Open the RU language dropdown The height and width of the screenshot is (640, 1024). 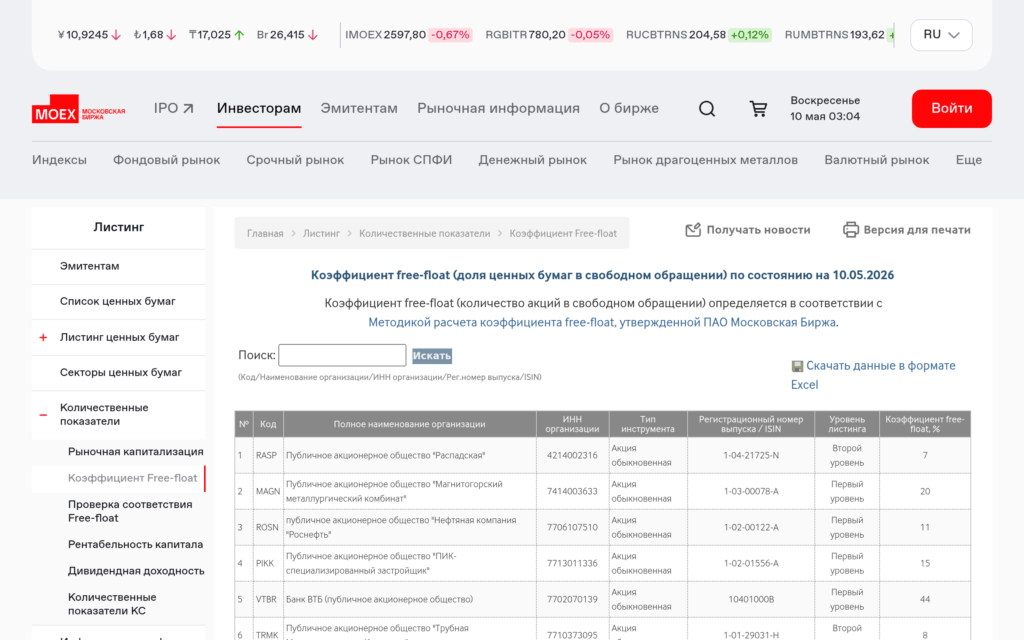(941, 35)
